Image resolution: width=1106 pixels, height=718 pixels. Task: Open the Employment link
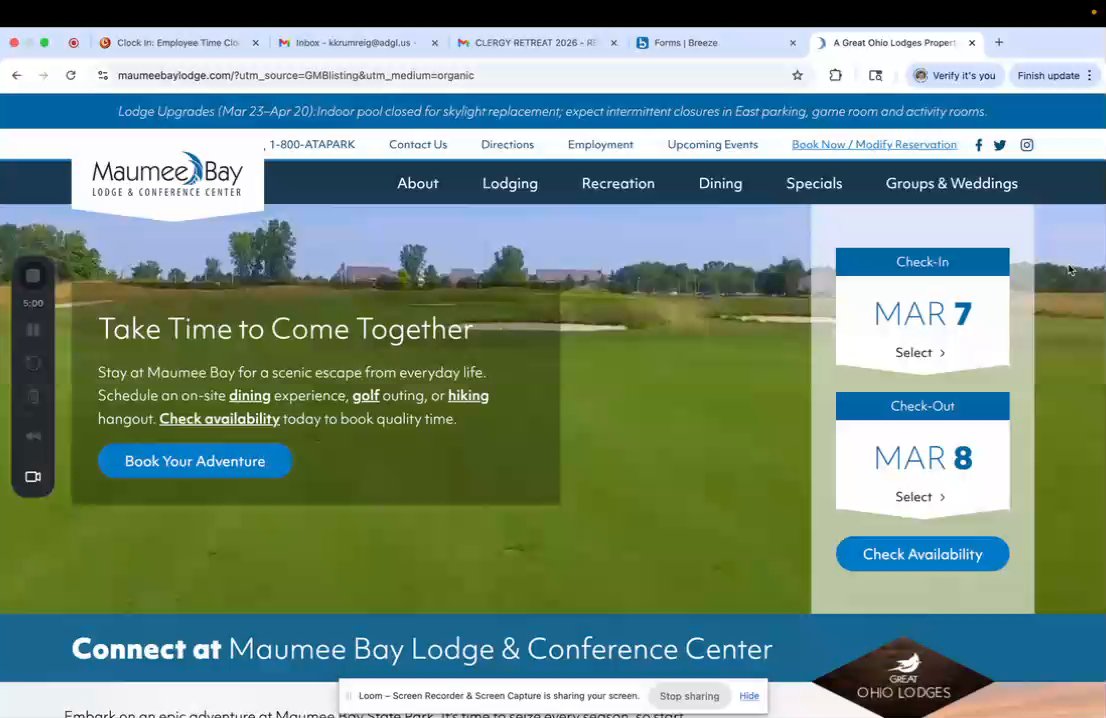pyautogui.click(x=600, y=145)
